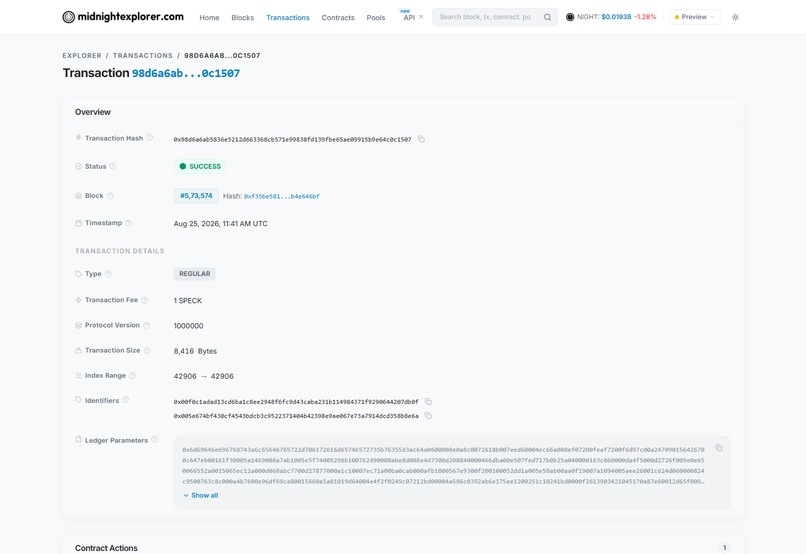Image resolution: width=806 pixels, height=554 pixels.
Task: Show help tooltip for Transaction Fee
Action: point(144,300)
